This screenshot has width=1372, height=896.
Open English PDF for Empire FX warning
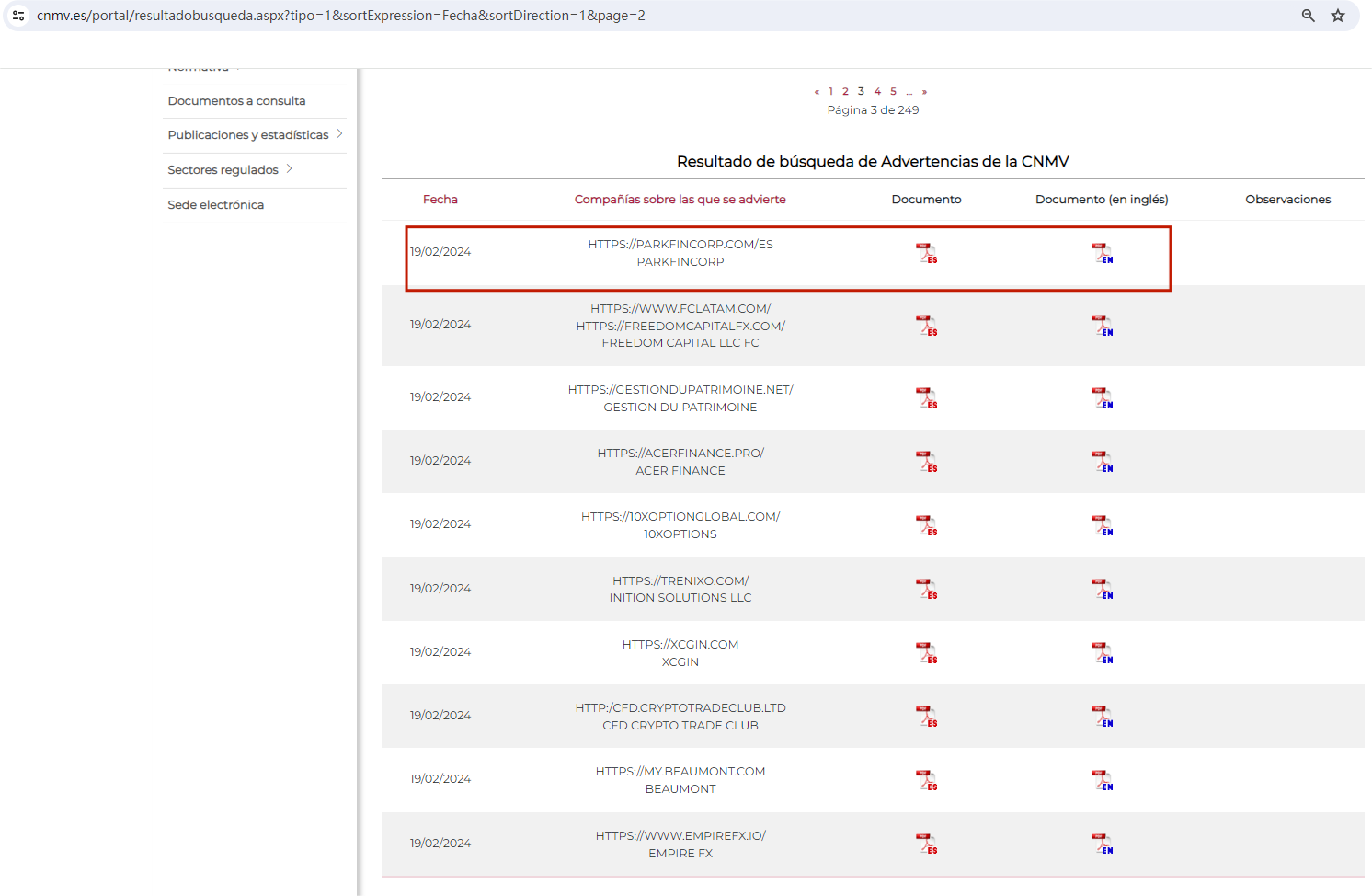[x=1102, y=844]
